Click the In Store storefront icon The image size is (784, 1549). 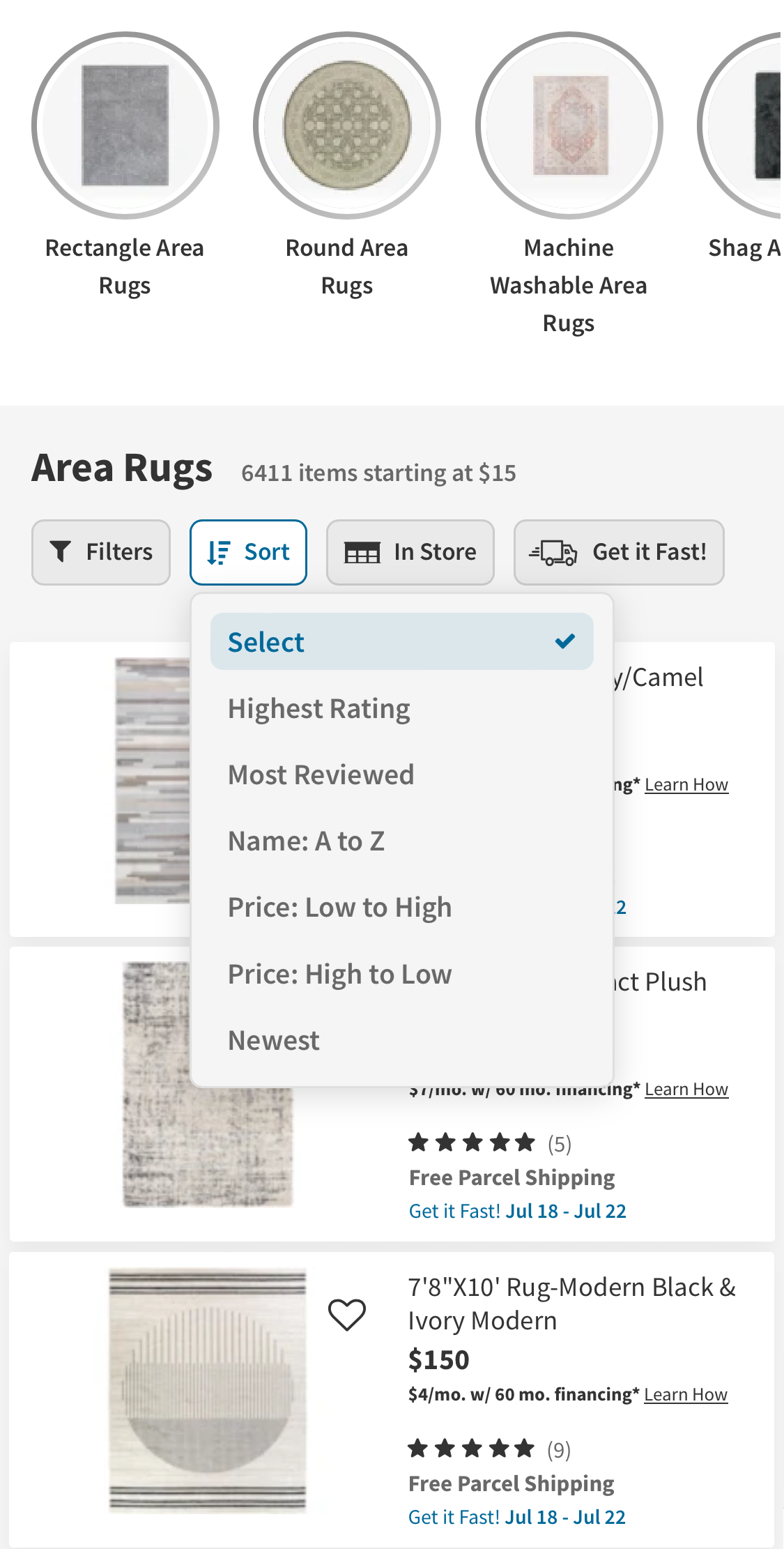(x=363, y=551)
